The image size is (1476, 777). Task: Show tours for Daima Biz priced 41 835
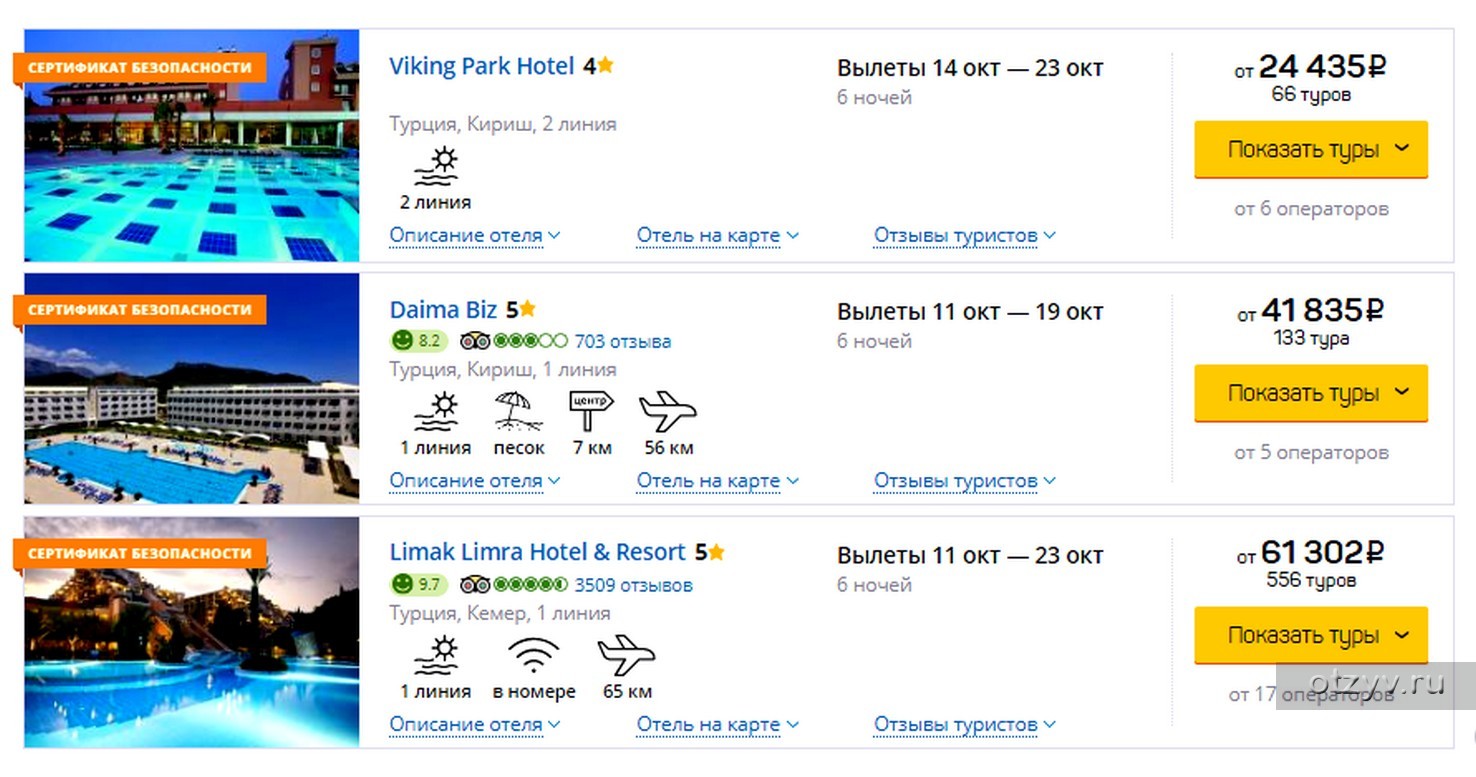1310,393
